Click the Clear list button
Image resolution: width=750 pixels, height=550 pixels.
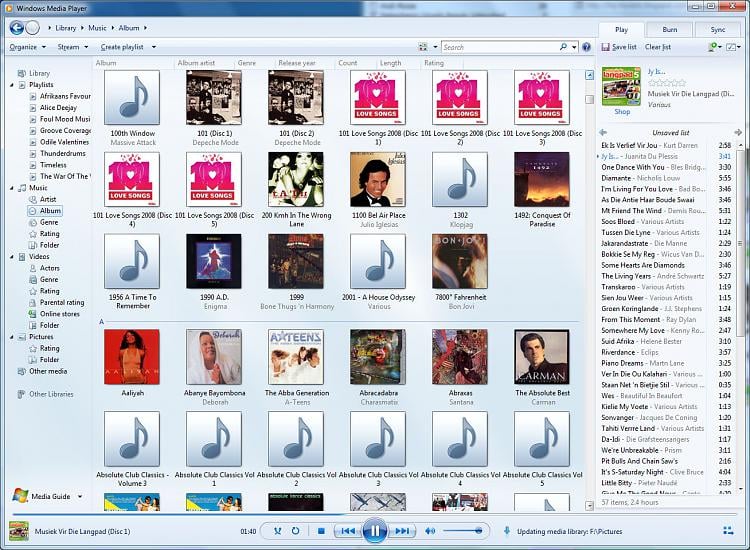click(x=658, y=47)
